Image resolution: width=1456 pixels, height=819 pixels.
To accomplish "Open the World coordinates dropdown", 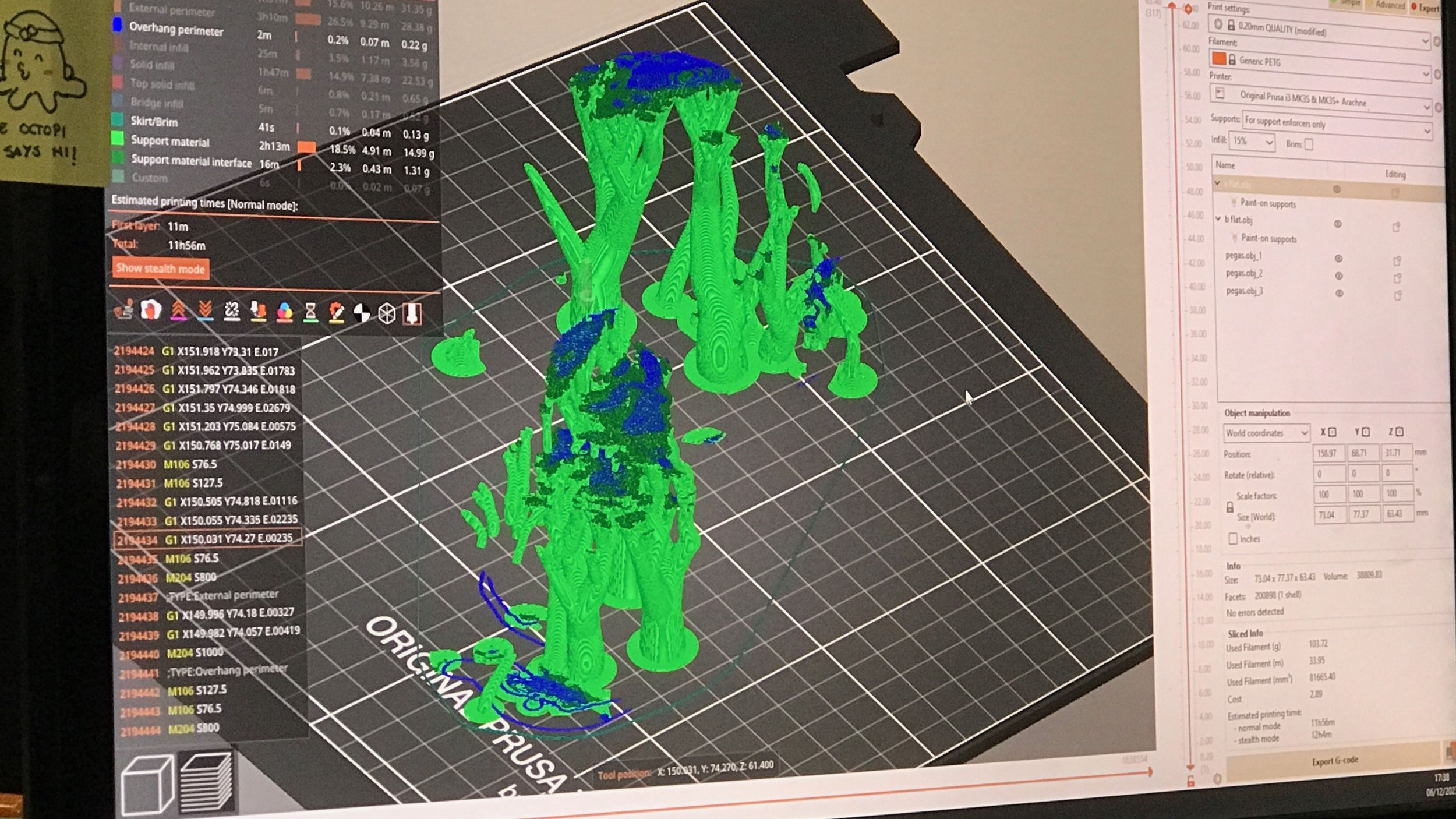I will click(x=1266, y=433).
